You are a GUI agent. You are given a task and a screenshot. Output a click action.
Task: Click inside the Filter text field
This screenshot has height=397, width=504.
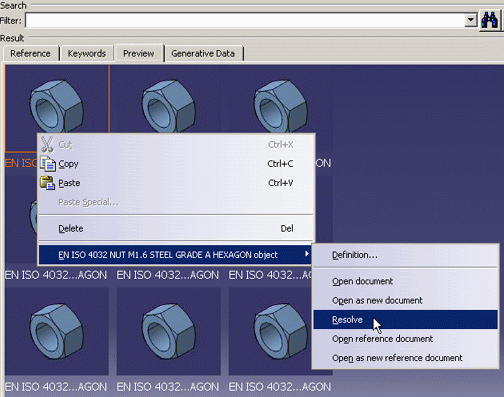245,21
